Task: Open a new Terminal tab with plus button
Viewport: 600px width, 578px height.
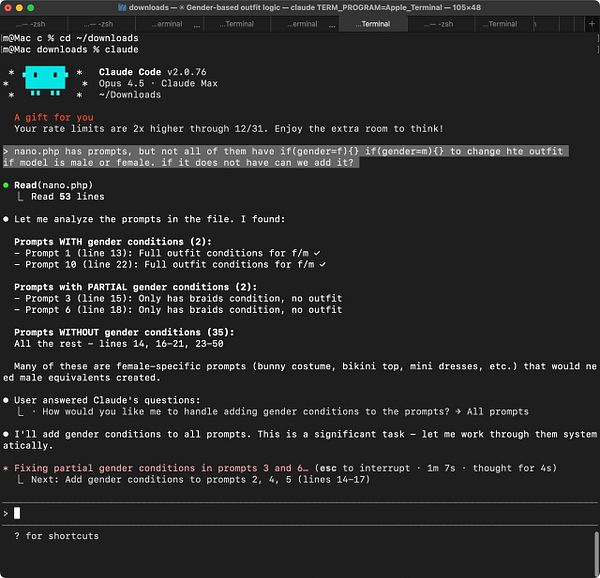Action: [x=591, y=24]
